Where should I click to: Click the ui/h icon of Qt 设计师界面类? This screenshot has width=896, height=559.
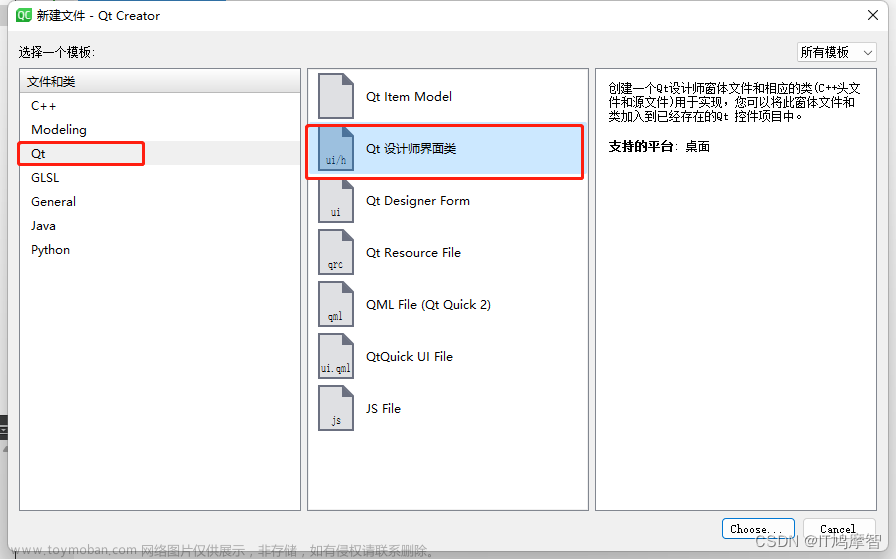(335, 149)
